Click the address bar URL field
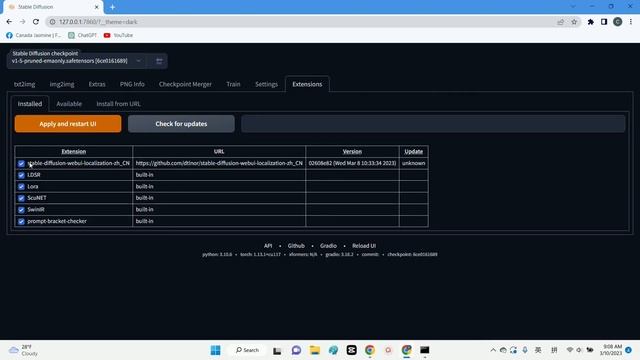The width and height of the screenshot is (640, 360). pyautogui.click(x=302, y=22)
